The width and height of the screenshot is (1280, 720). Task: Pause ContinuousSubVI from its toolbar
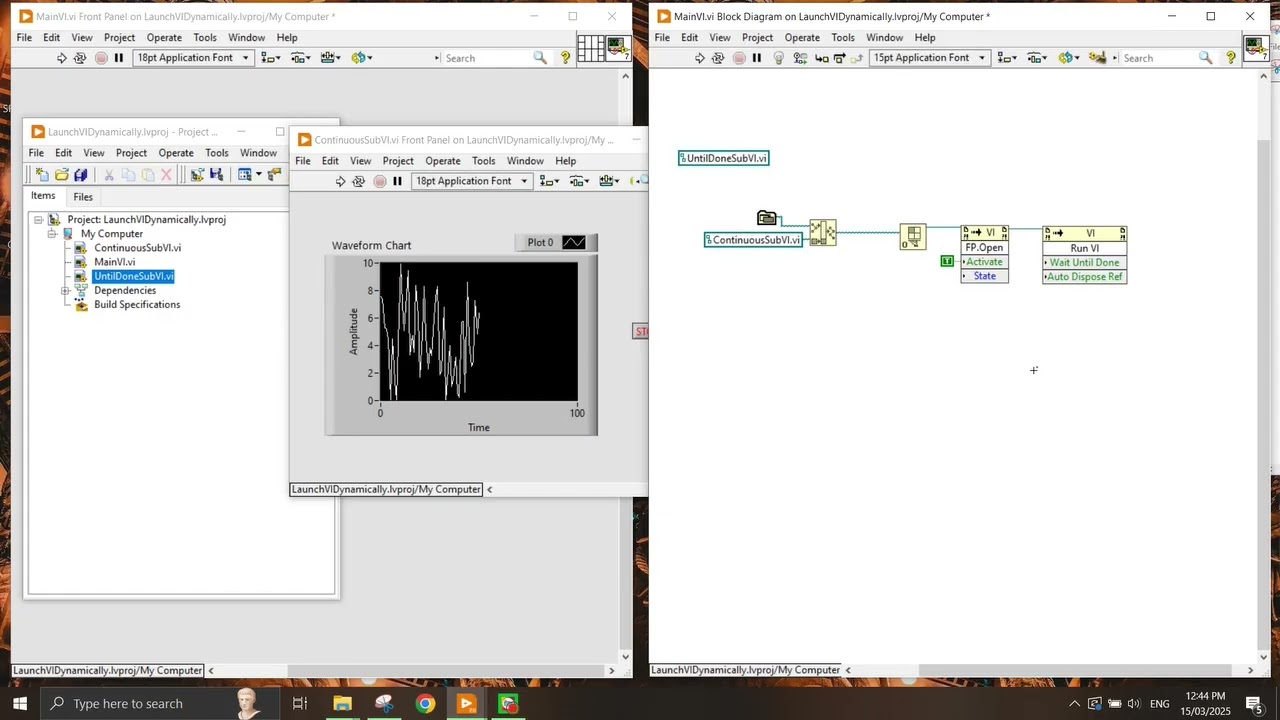(x=398, y=181)
